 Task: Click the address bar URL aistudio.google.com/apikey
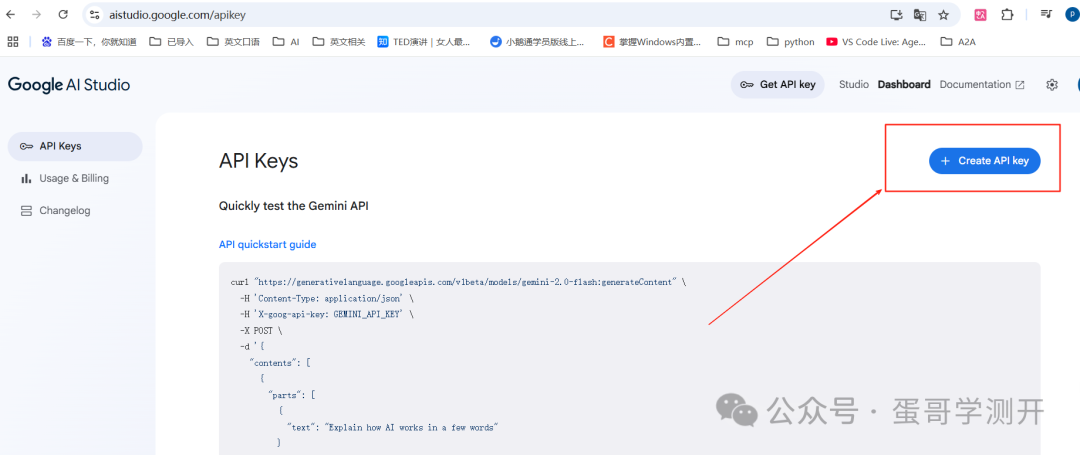pos(177,14)
